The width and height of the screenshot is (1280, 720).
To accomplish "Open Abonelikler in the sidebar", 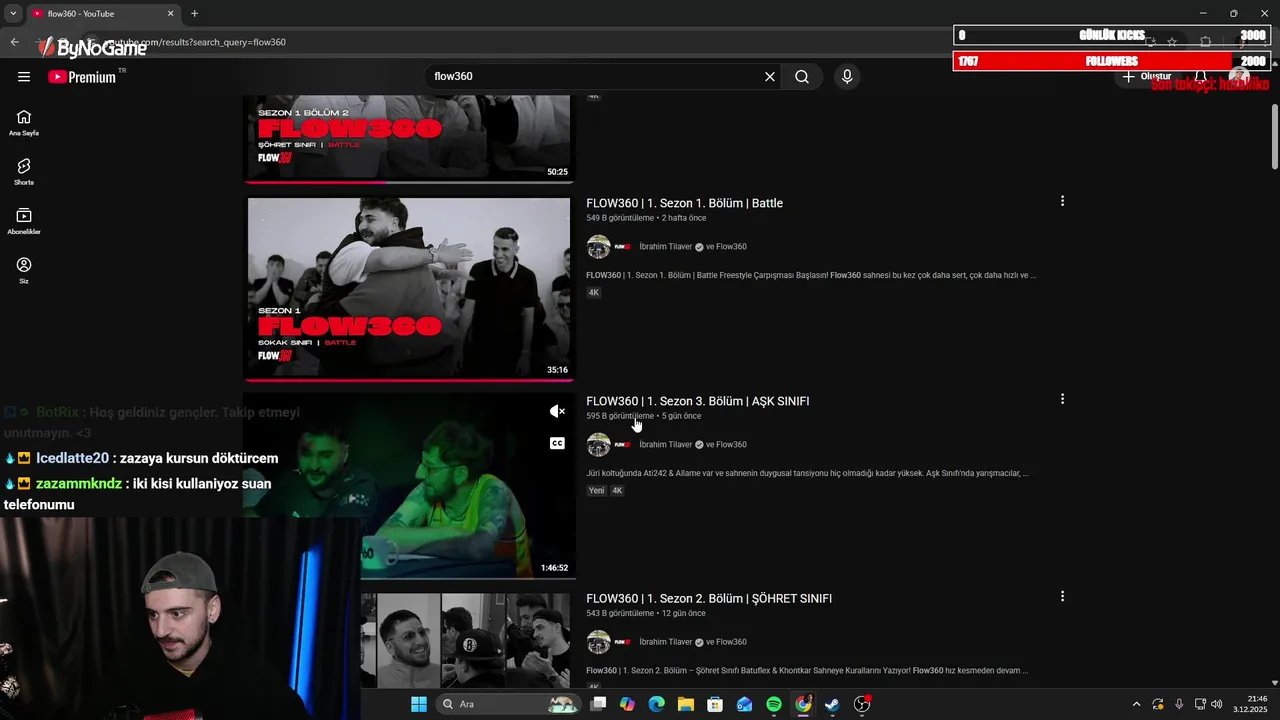I will pos(24,221).
